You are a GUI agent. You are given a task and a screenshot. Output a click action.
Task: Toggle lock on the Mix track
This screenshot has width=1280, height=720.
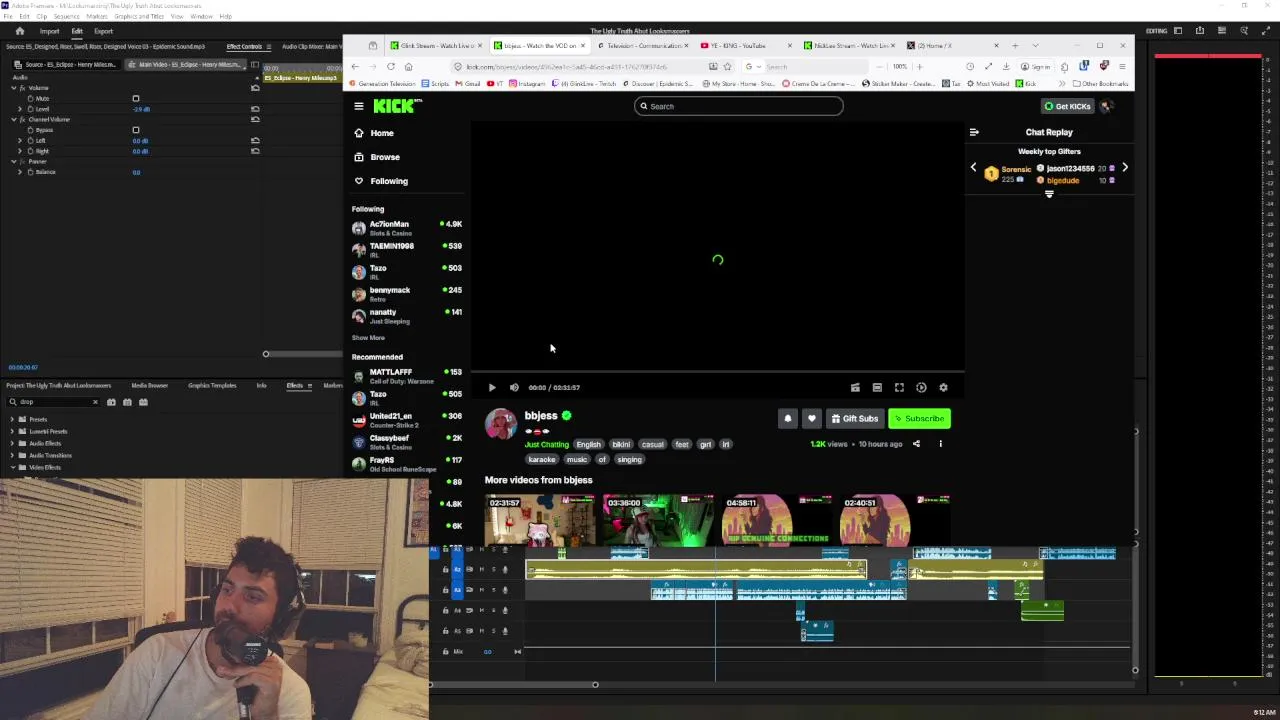tap(446, 652)
